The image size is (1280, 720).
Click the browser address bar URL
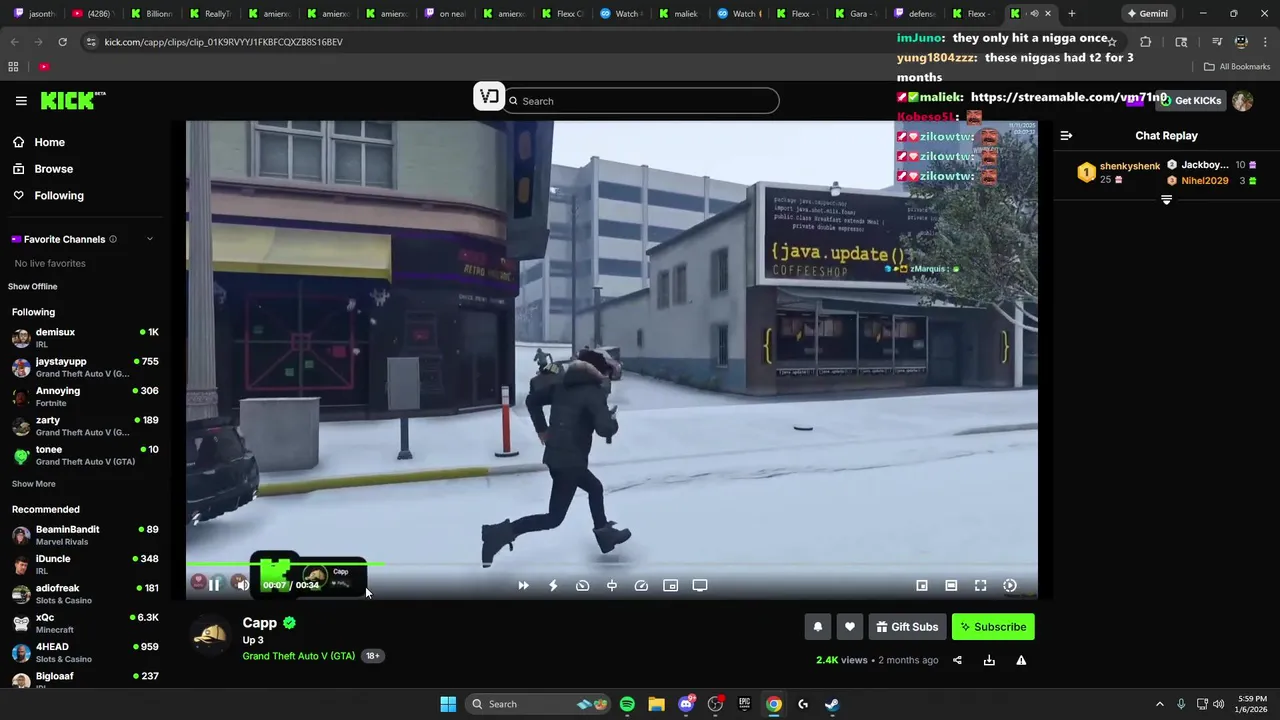point(224,42)
